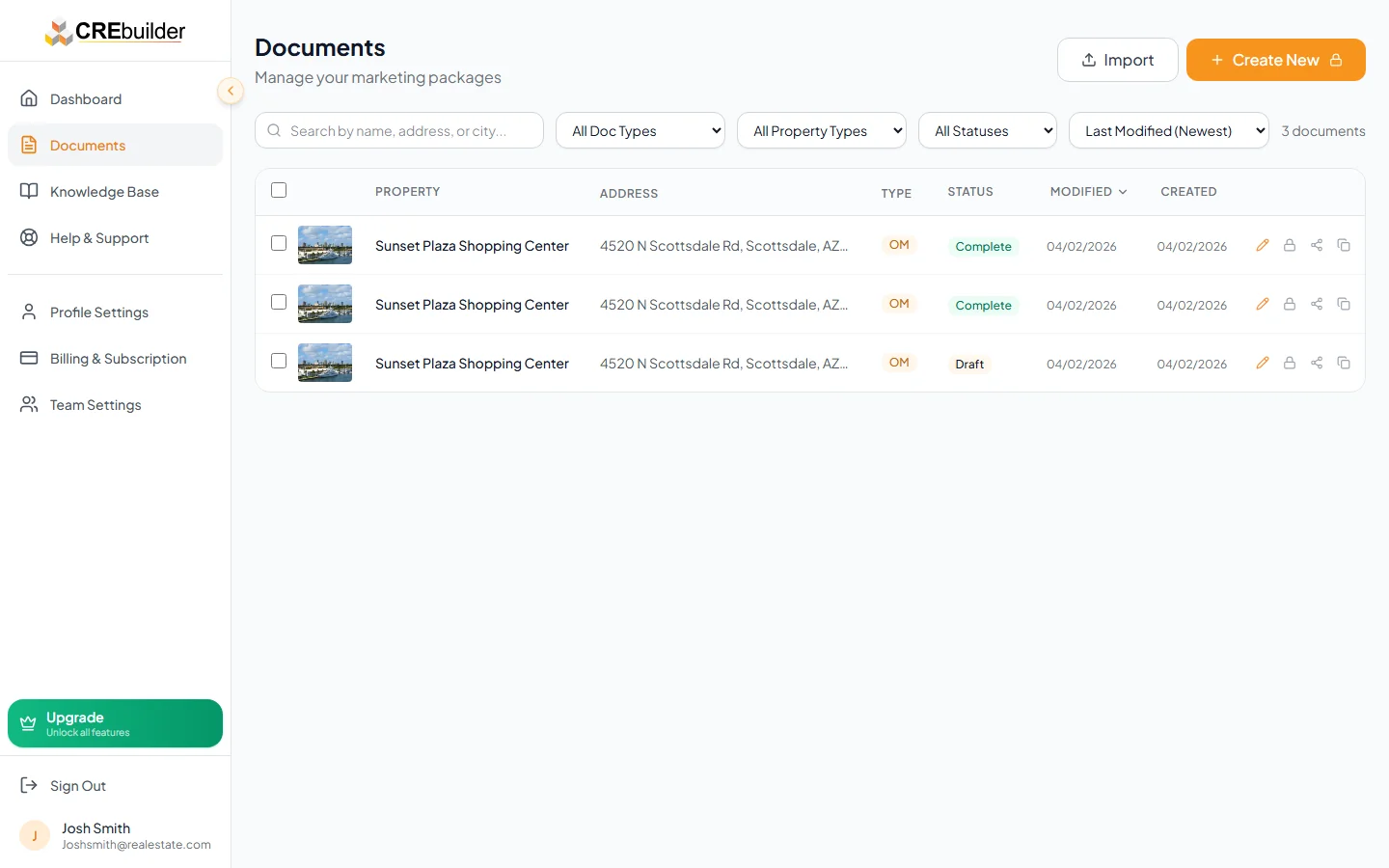Click the Import button

point(1117,59)
